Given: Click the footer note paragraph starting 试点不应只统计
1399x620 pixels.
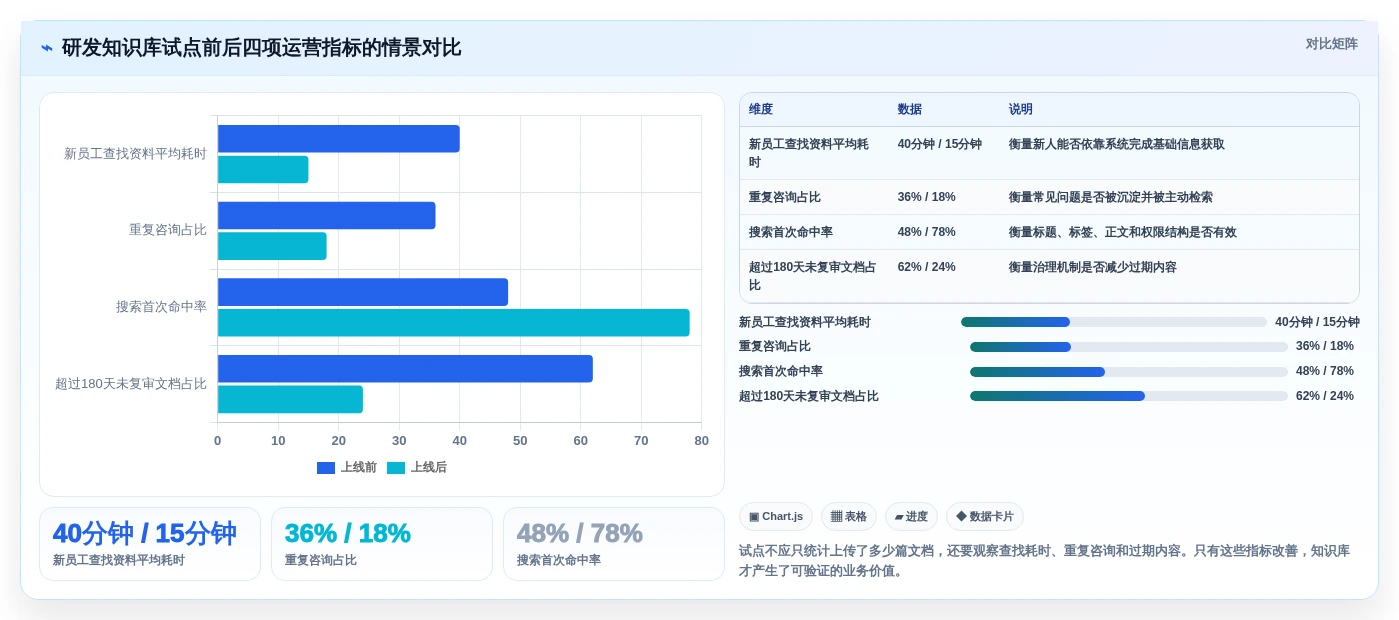Looking at the screenshot, I should tap(1045, 561).
